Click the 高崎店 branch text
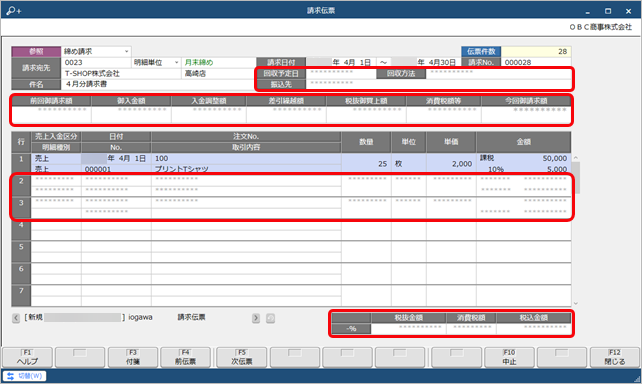Screen dimensions: 642x384 pos(195,74)
